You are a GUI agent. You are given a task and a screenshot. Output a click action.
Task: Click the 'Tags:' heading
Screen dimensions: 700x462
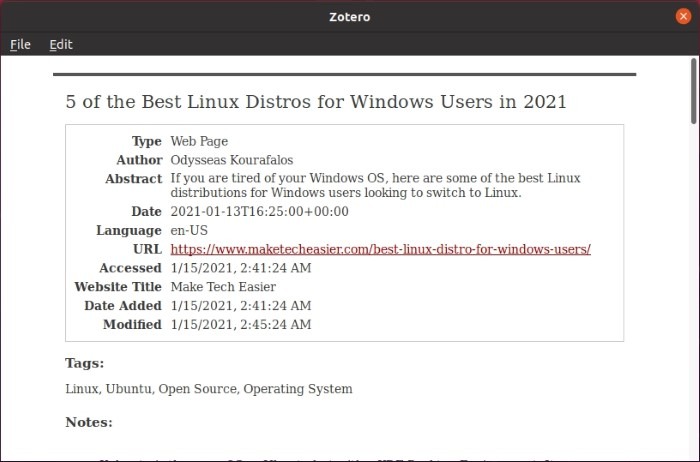84,363
